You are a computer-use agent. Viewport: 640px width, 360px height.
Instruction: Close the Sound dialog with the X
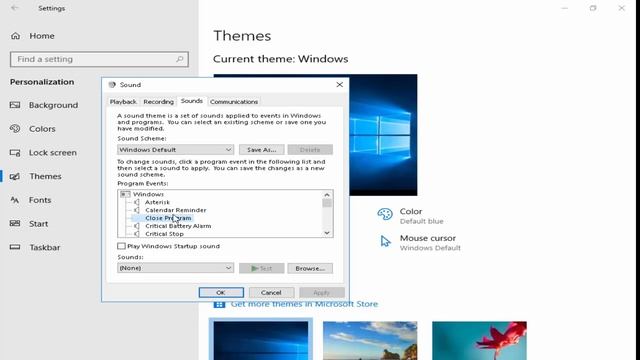pos(340,84)
